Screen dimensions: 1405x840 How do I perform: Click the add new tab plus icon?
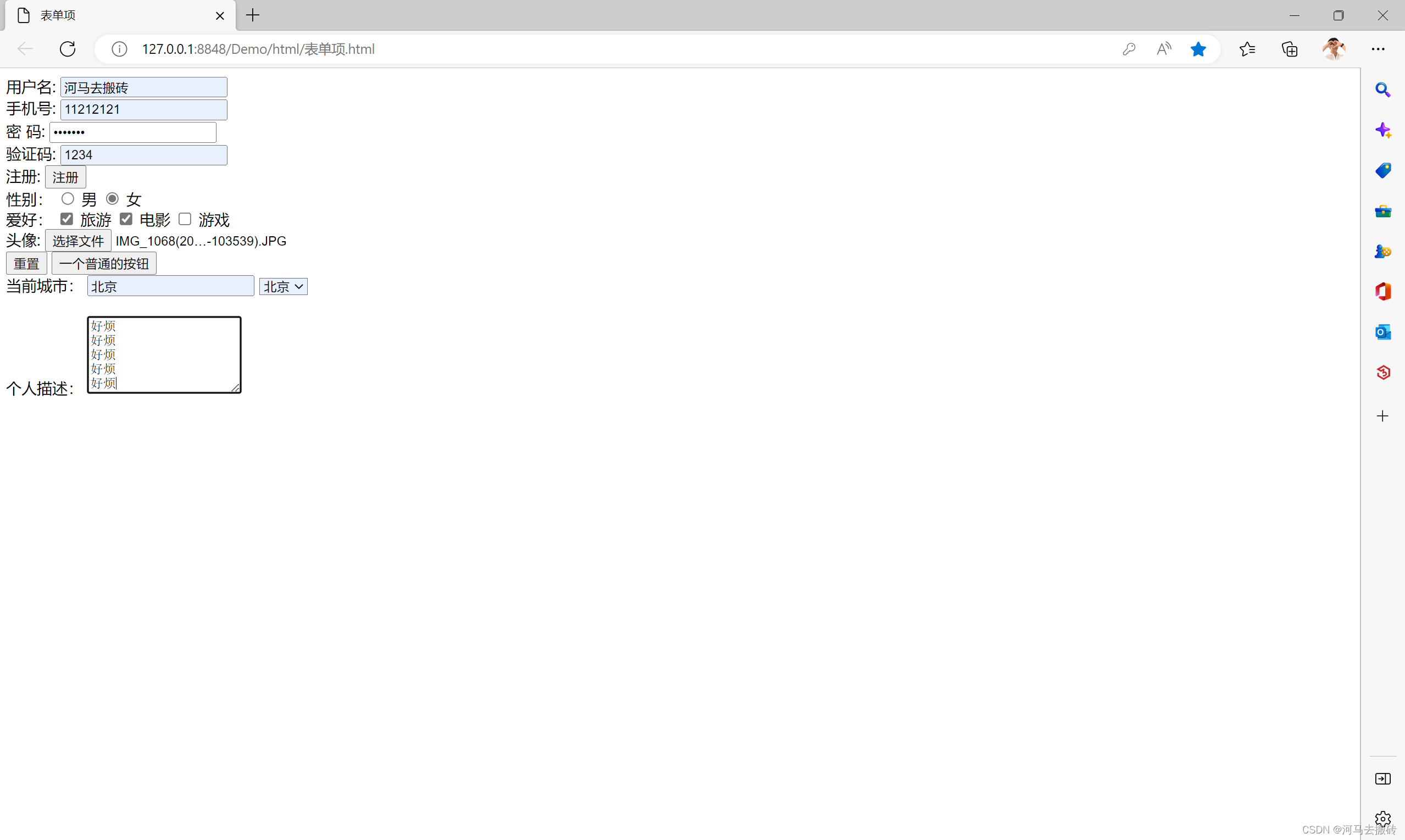pos(252,15)
